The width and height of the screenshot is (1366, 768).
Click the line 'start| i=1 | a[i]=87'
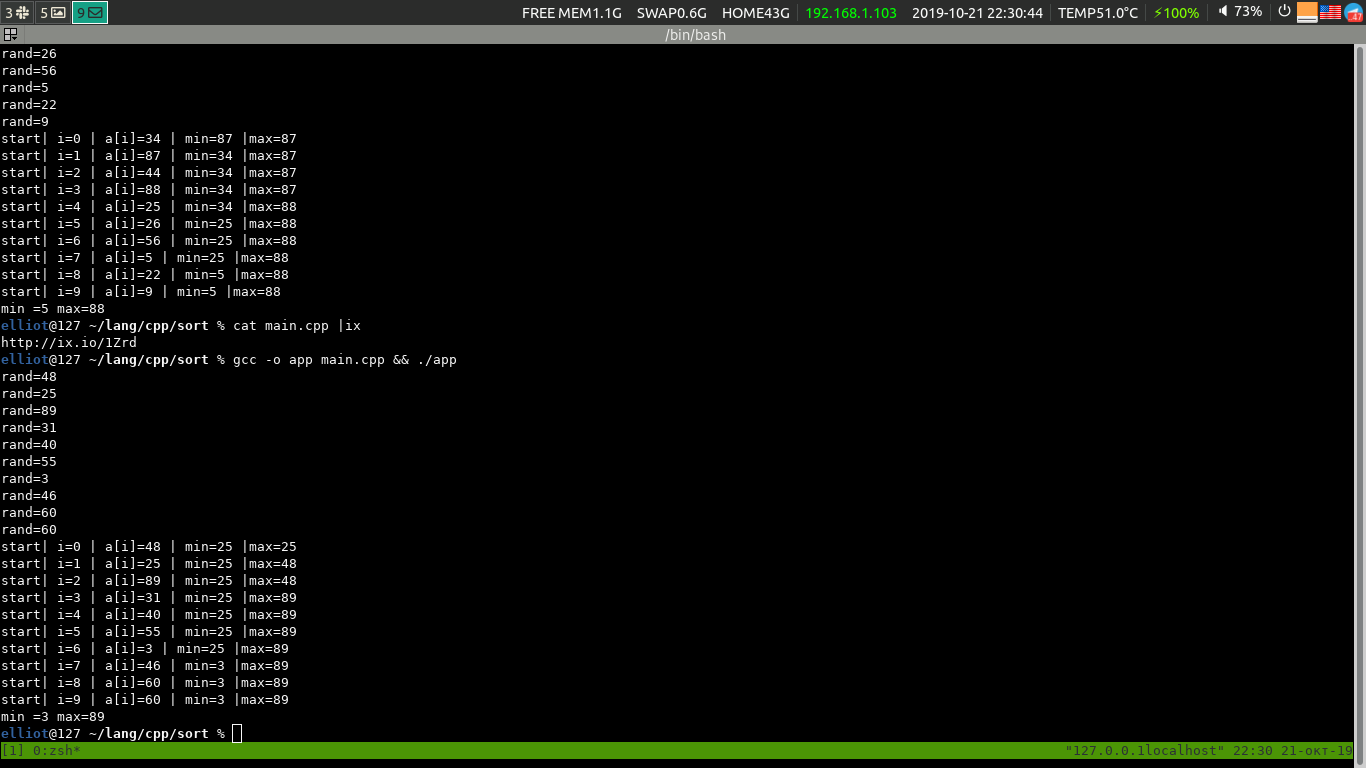149,156
